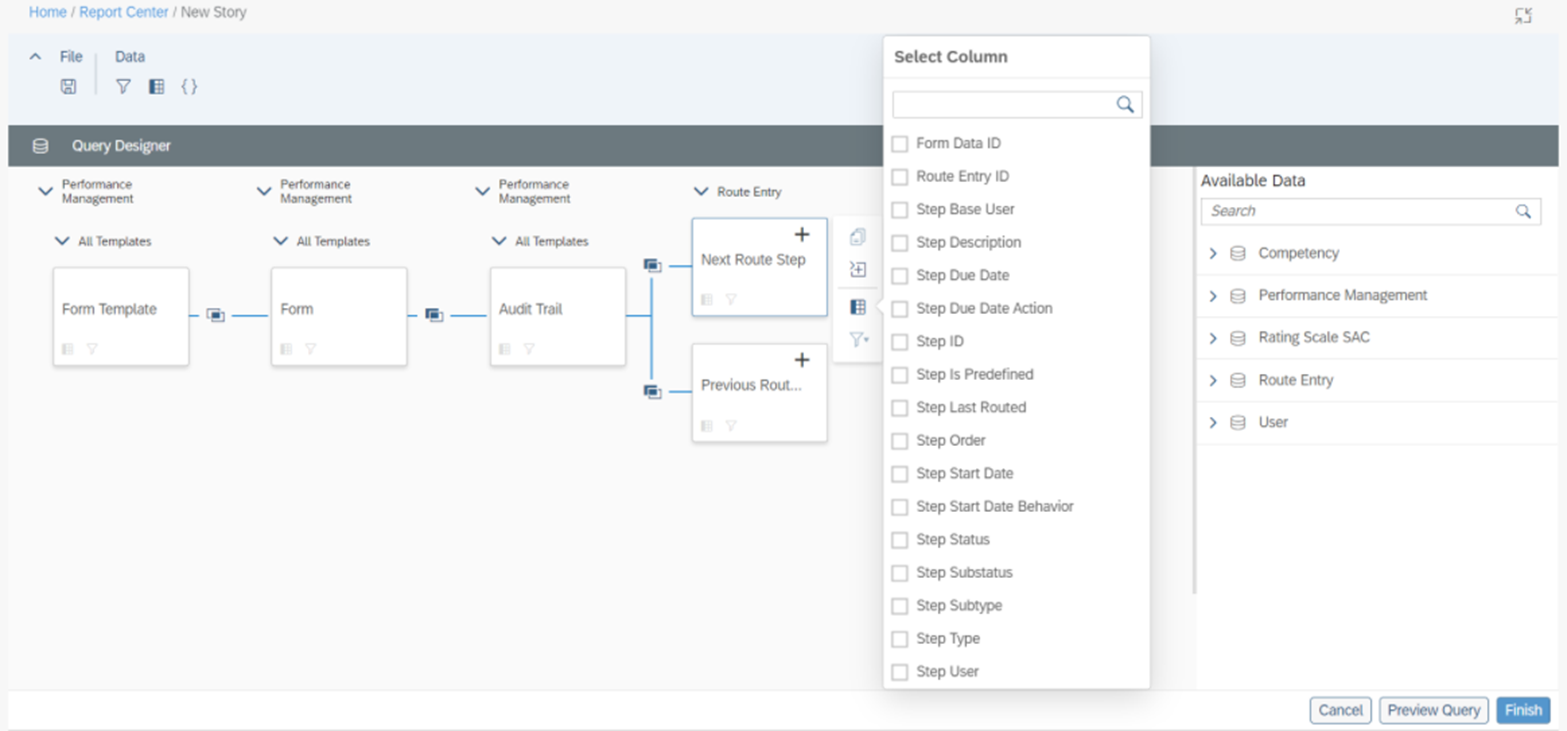Click the join icon between Form and Audit Trail
Viewport: 1567px width, 731px height.
[x=434, y=315]
